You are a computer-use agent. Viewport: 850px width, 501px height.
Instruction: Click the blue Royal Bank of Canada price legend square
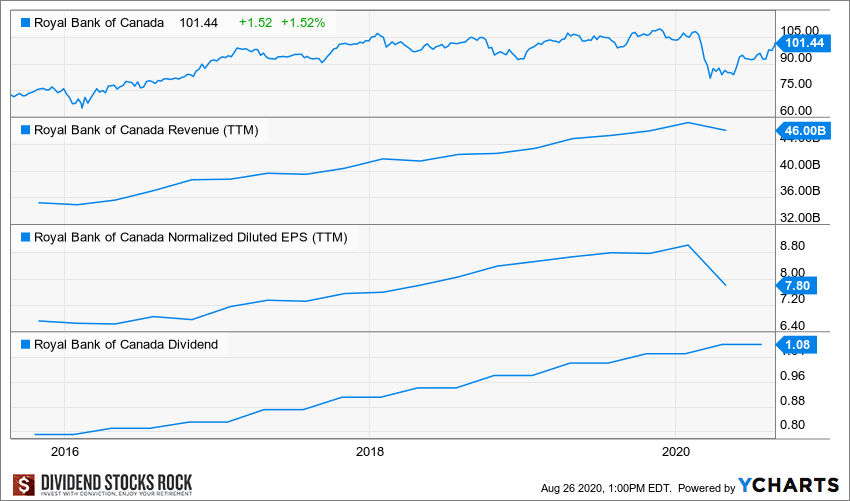(x=25, y=23)
